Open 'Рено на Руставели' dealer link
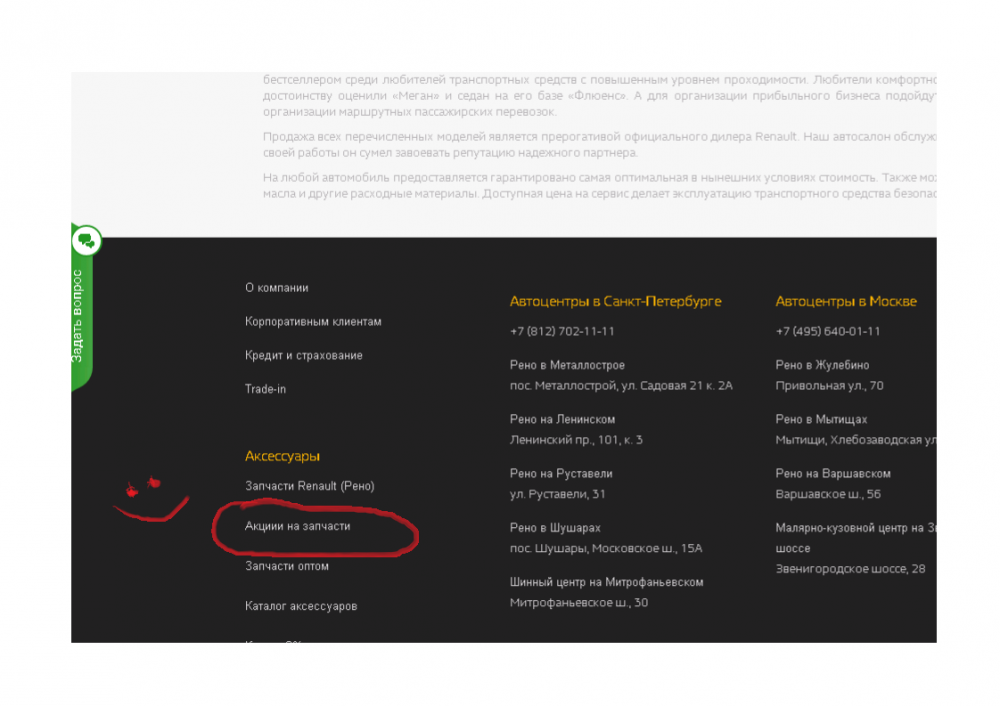The image size is (1000, 706). point(561,474)
